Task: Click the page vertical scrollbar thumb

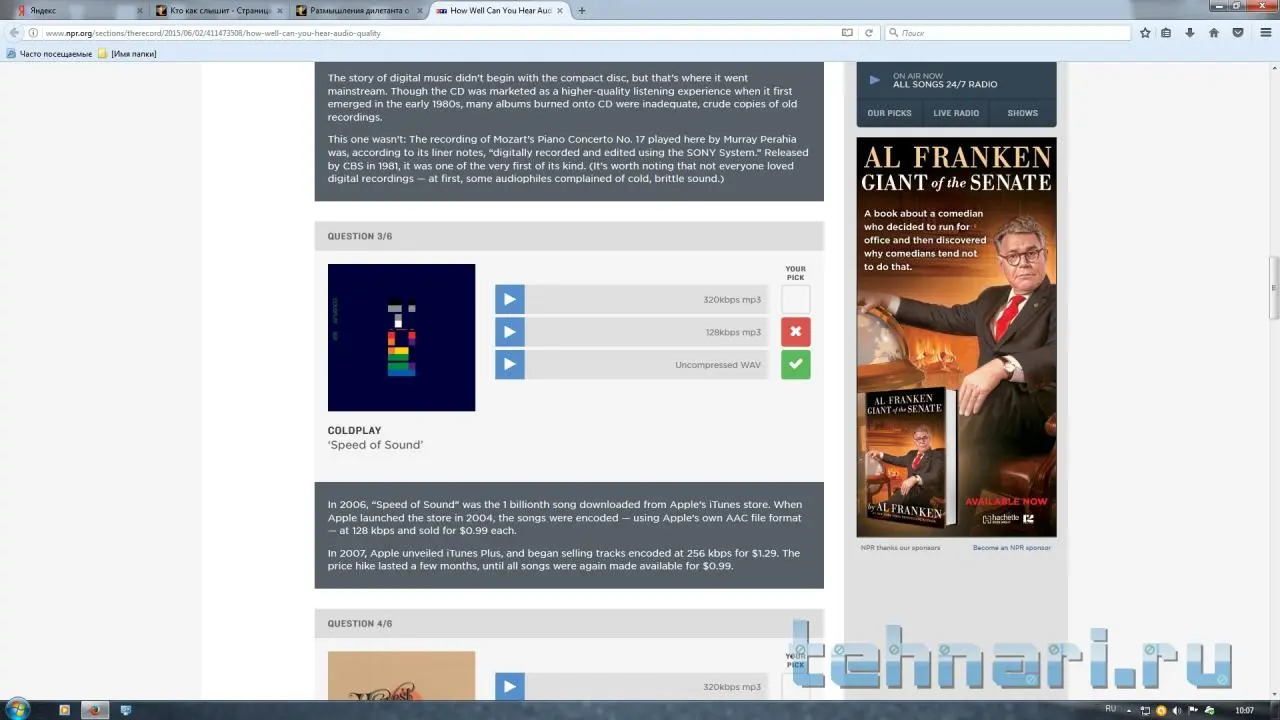Action: coord(1274,288)
